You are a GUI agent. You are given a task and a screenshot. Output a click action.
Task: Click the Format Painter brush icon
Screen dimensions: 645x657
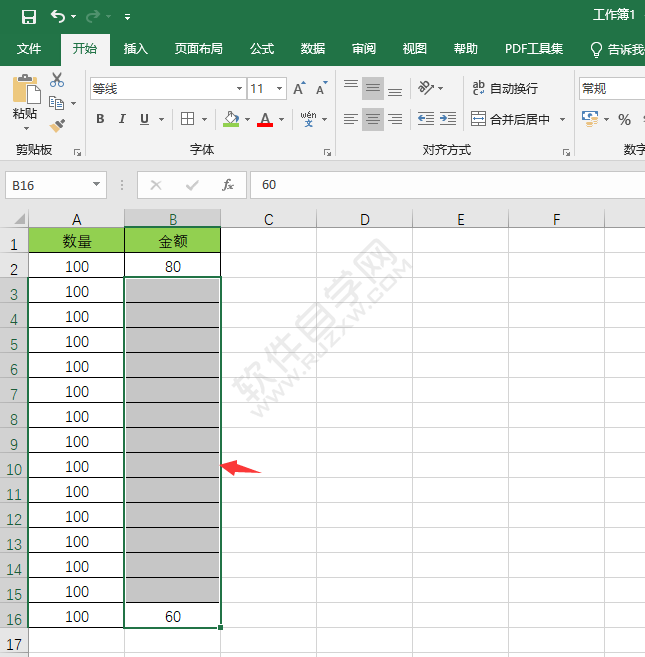57,125
